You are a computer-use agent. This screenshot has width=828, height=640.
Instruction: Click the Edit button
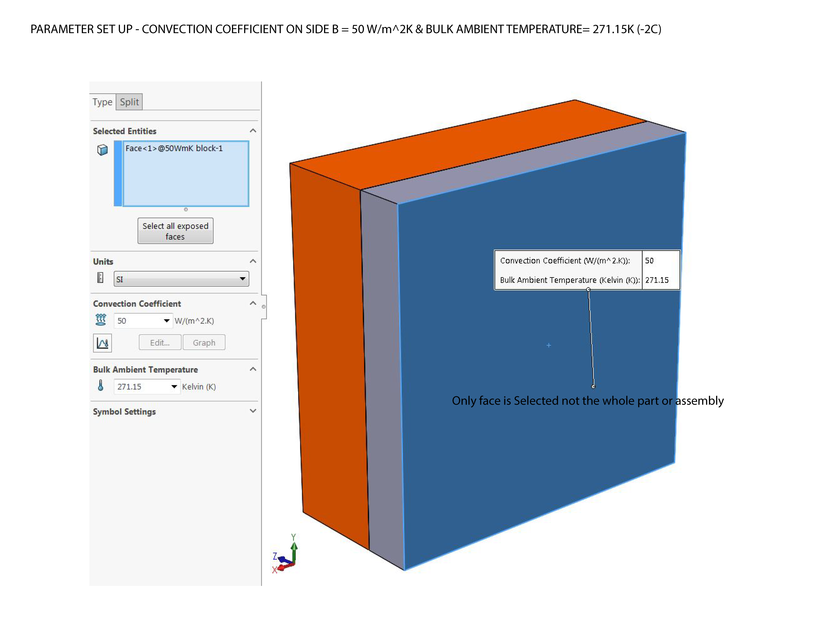159,342
